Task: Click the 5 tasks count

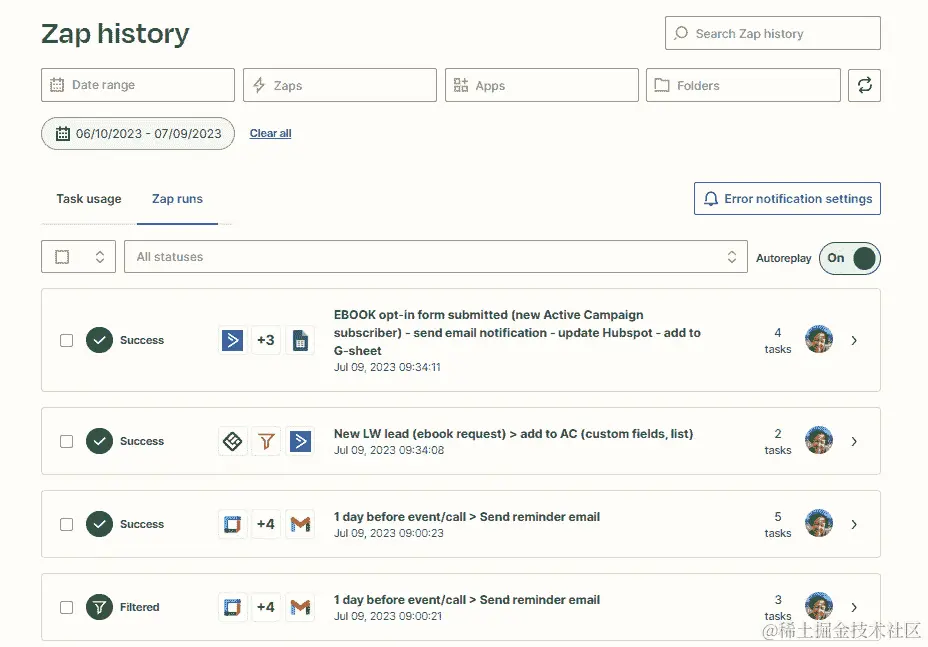Action: [x=778, y=524]
